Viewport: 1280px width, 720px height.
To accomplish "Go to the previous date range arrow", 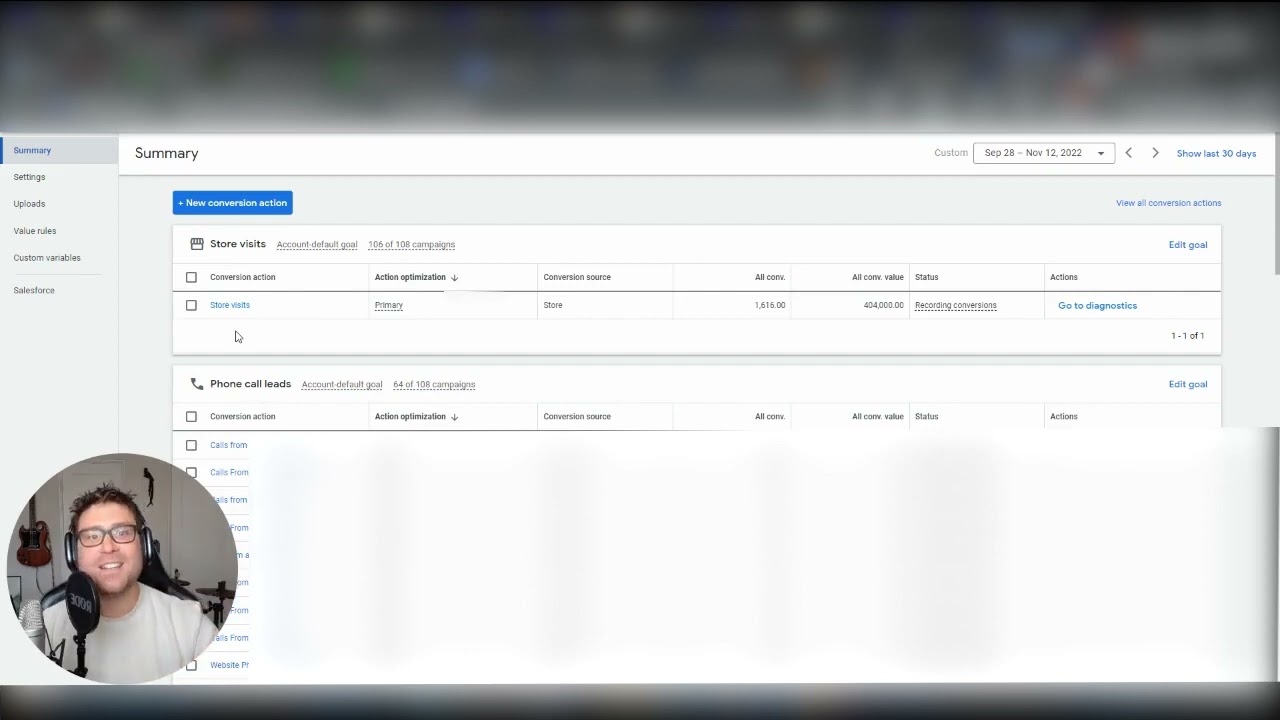I will pyautogui.click(x=1128, y=153).
